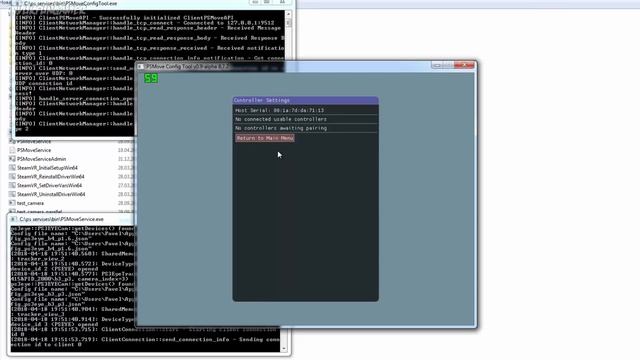Click the PSMoveService.exe console window icon
Screen dimensions: 640x360
click(13, 219)
